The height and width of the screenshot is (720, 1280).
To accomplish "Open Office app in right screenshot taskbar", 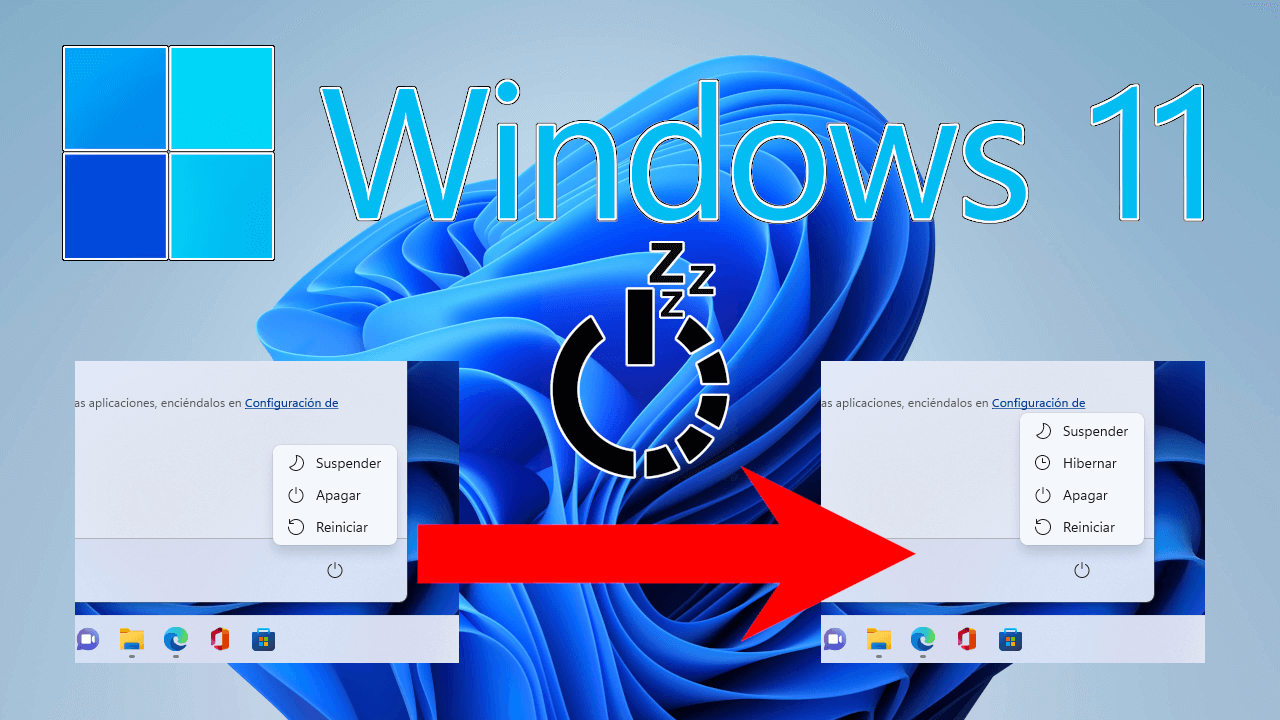I will 967,639.
